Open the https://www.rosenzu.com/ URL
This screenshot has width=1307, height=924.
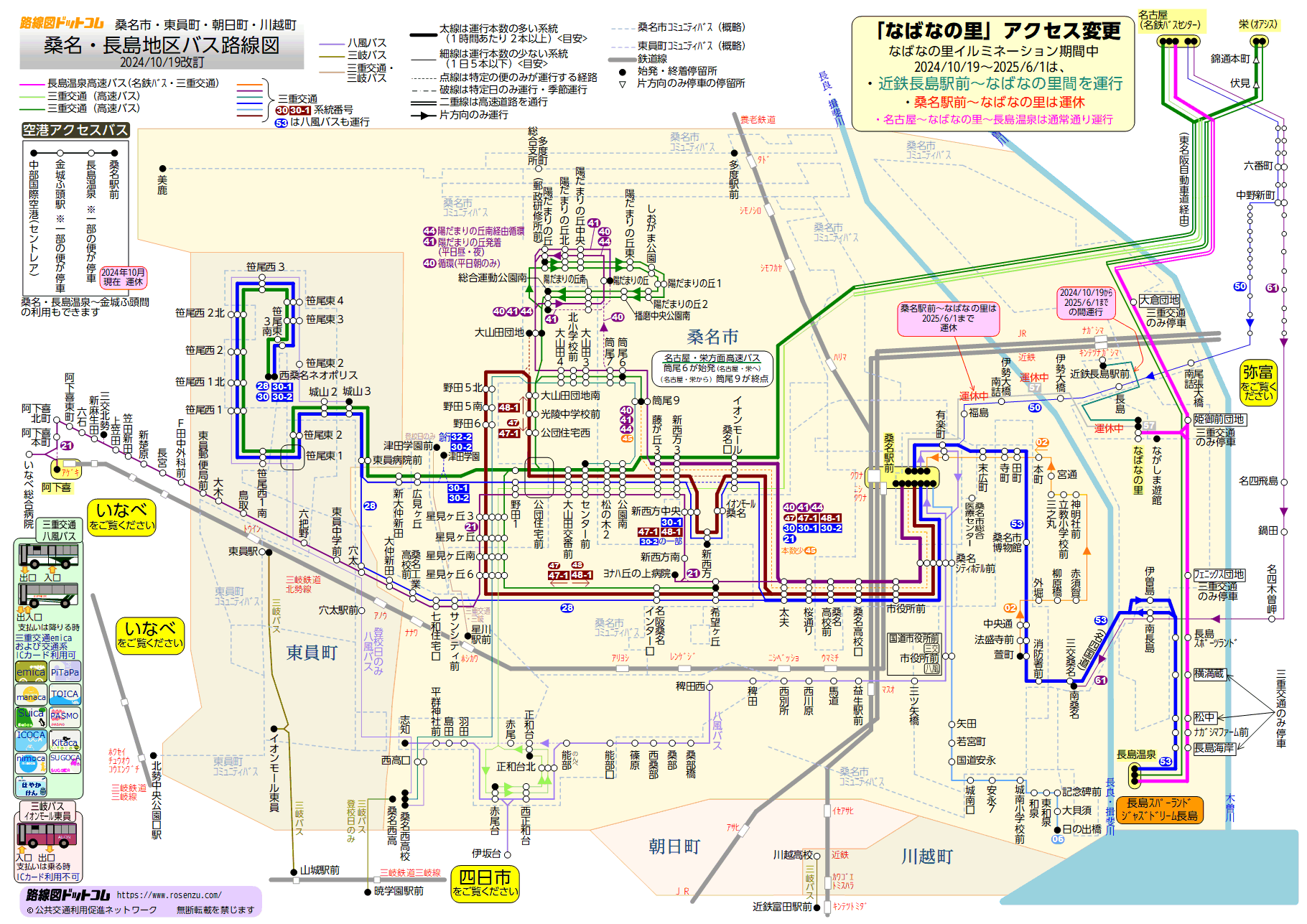click(169, 895)
